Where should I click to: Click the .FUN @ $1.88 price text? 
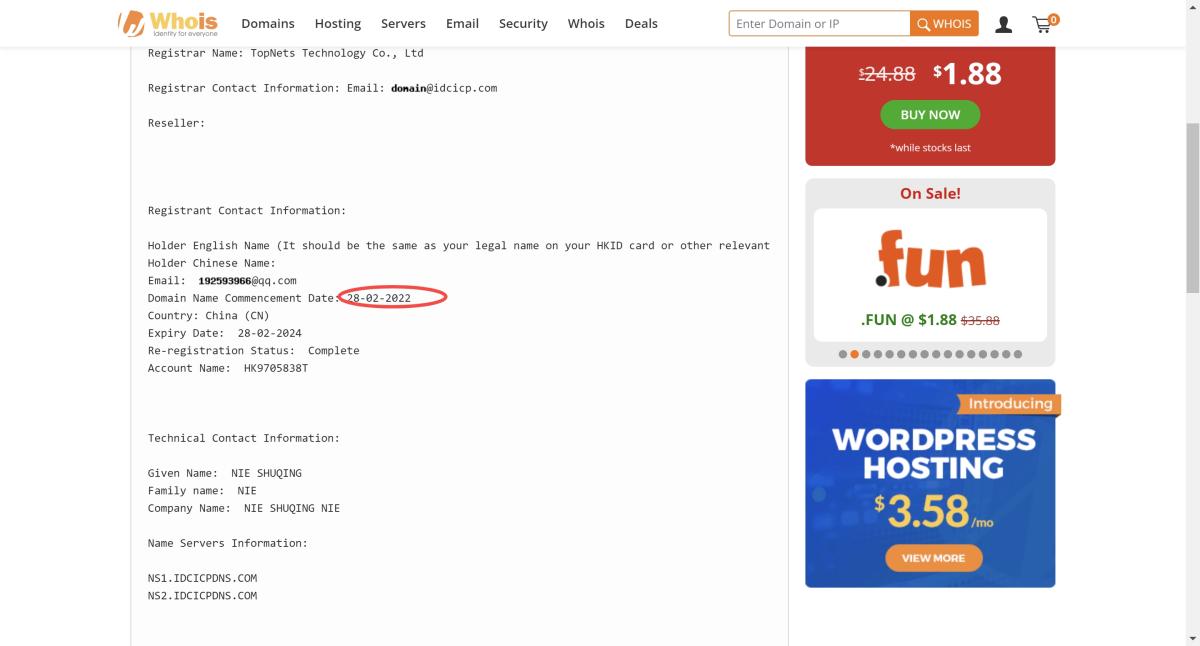click(x=908, y=320)
